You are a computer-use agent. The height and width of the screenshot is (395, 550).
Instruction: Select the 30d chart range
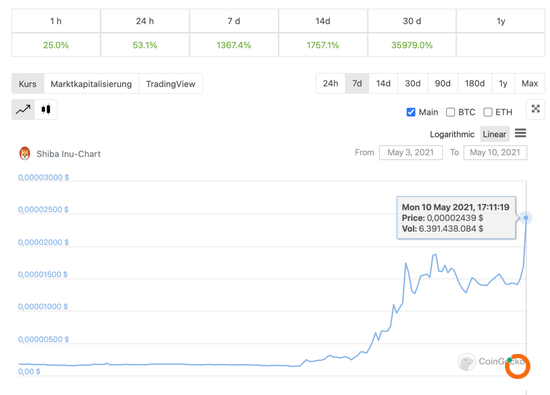(412, 83)
